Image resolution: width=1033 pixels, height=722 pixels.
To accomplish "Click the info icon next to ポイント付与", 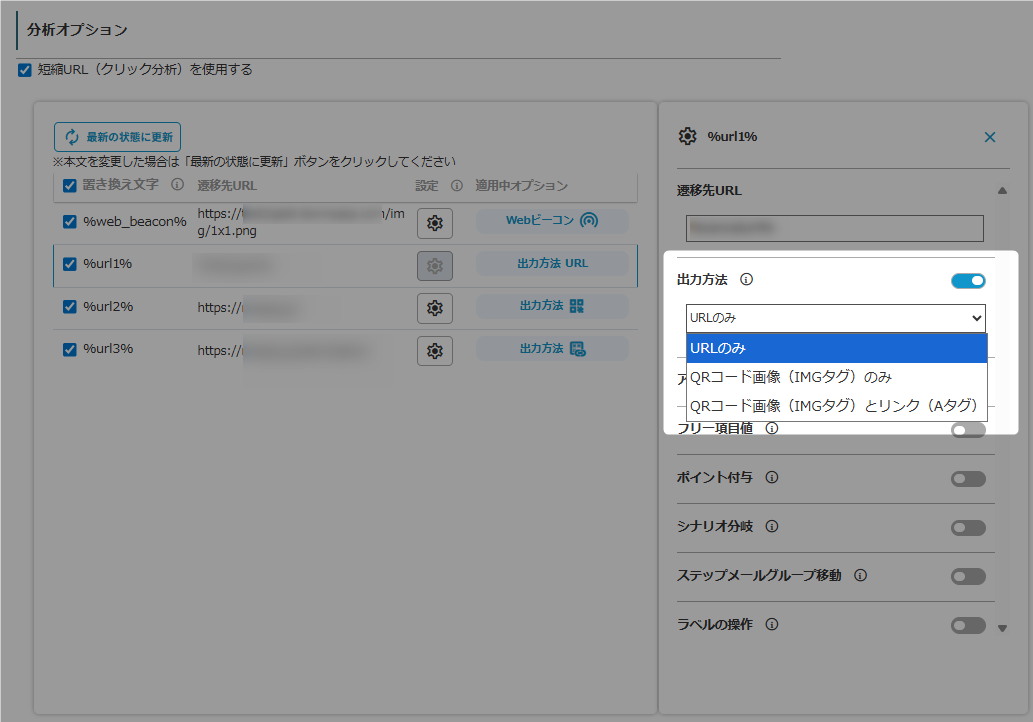I will click(772, 477).
